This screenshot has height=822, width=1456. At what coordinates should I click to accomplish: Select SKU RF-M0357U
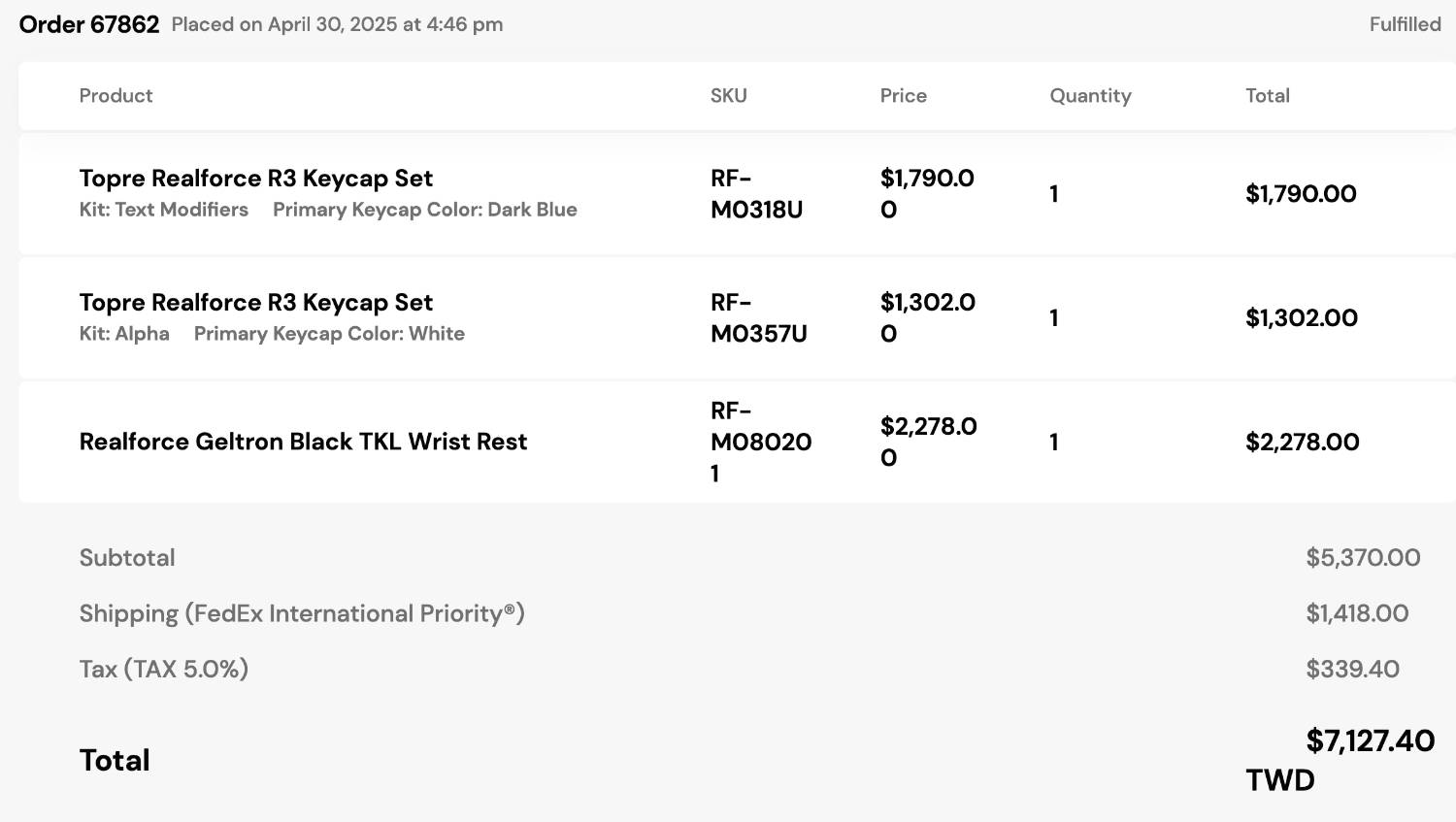click(x=758, y=318)
